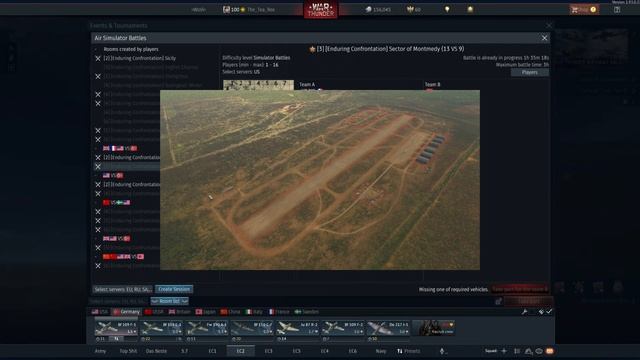The width and height of the screenshot is (640, 360).
Task: Select the Britain nation tab
Action: point(180,312)
